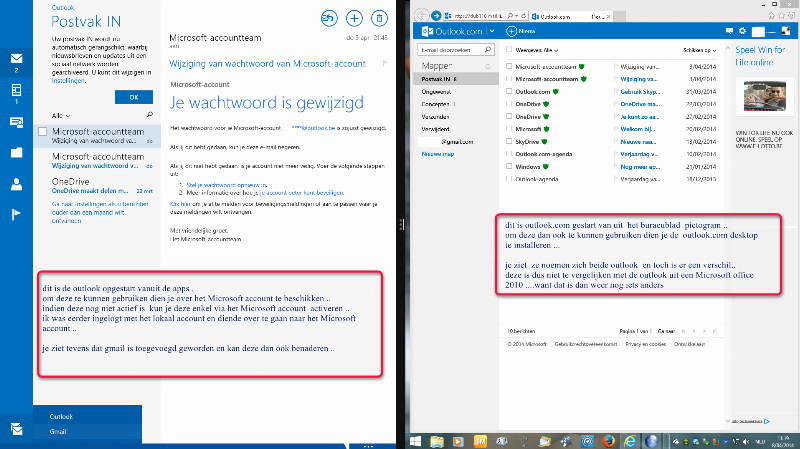
Task: Open a new tab in Internet Explorer
Action: coord(619,17)
